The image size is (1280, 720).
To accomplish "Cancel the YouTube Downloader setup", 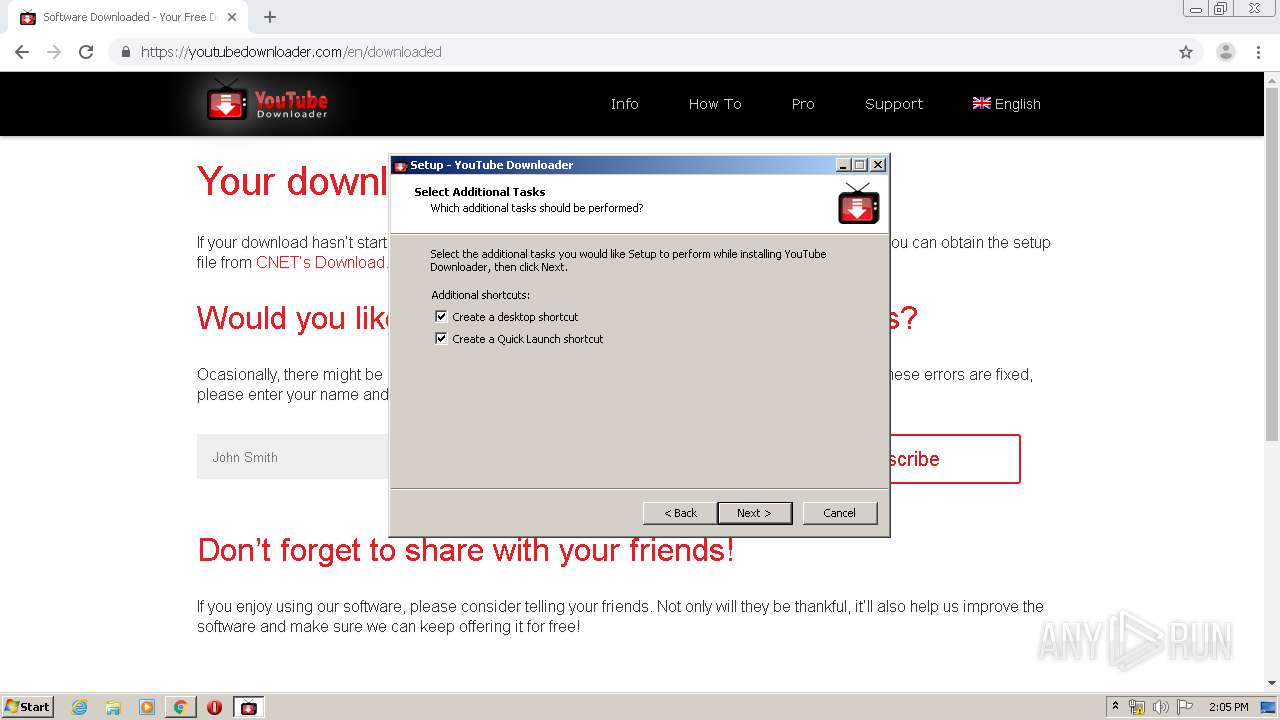I will [840, 513].
